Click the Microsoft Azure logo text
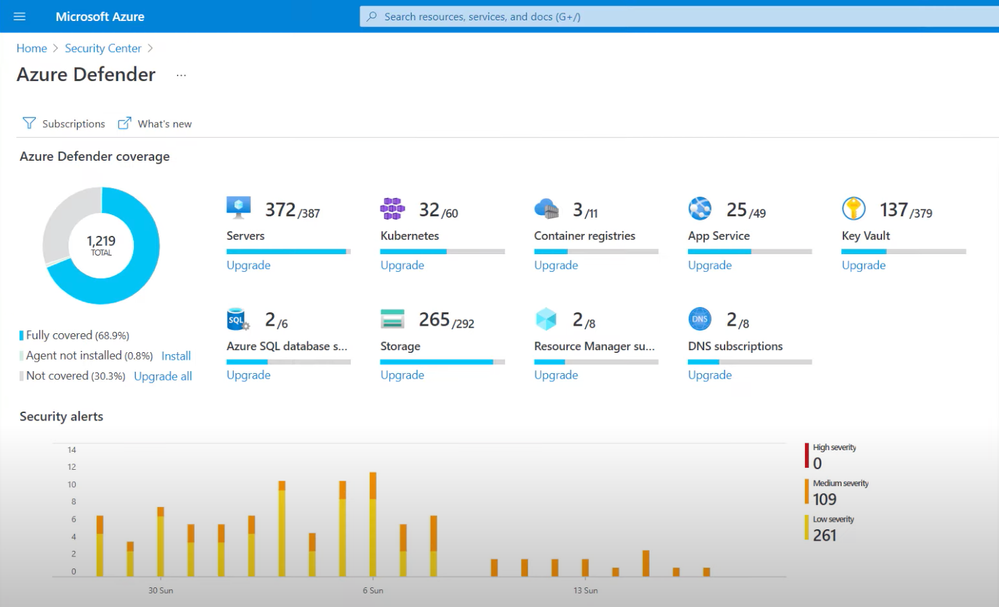The height and width of the screenshot is (607, 999). [x=100, y=17]
